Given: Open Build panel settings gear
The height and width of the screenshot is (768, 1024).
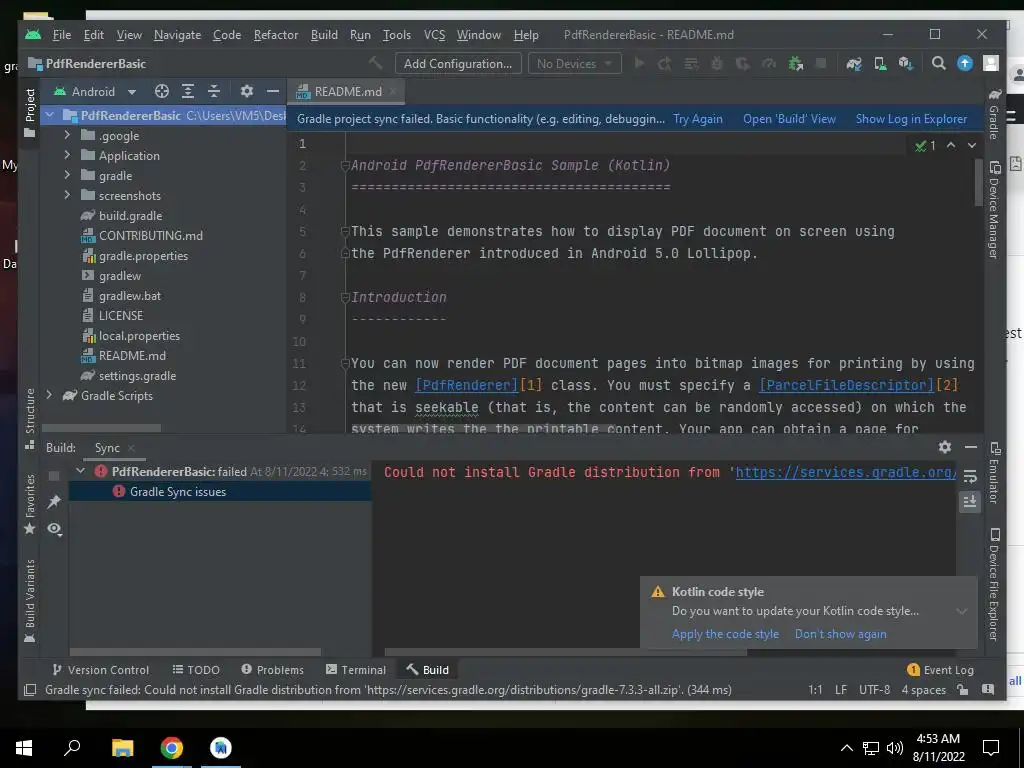Looking at the screenshot, I should coord(944,447).
